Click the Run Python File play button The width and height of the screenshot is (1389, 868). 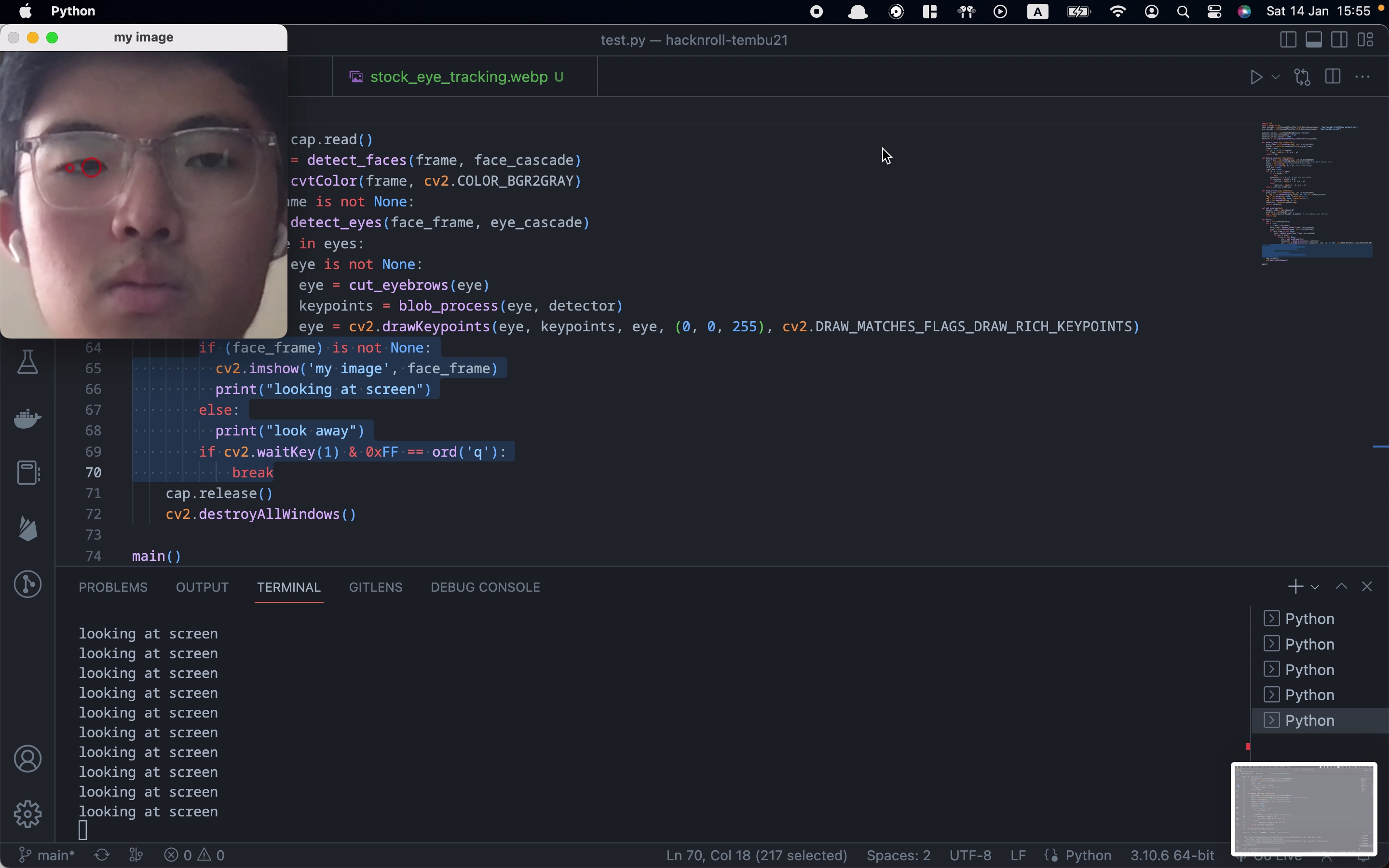[1256, 77]
